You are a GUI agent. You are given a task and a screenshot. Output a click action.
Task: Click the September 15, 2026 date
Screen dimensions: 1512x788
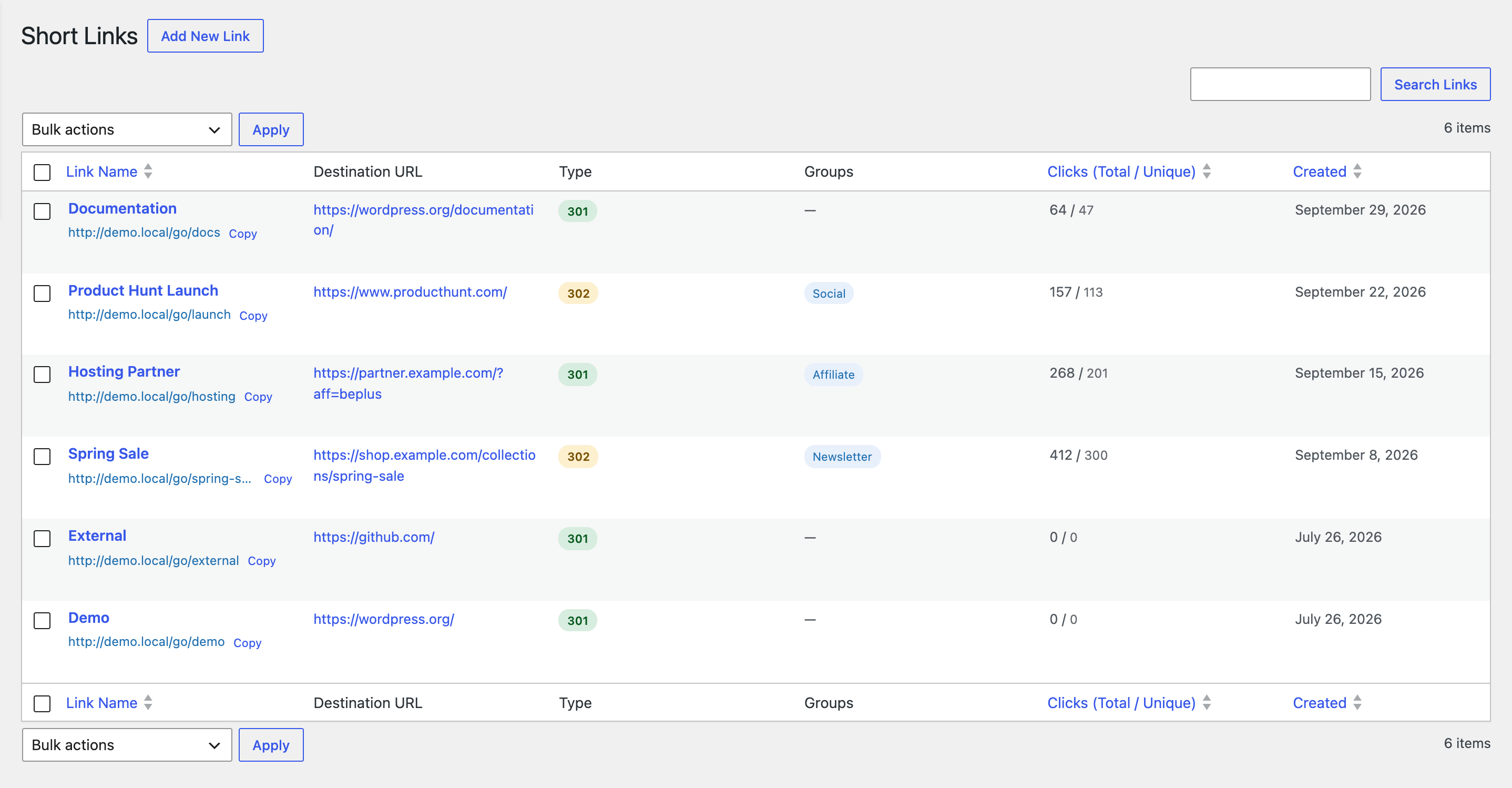[x=1359, y=373]
